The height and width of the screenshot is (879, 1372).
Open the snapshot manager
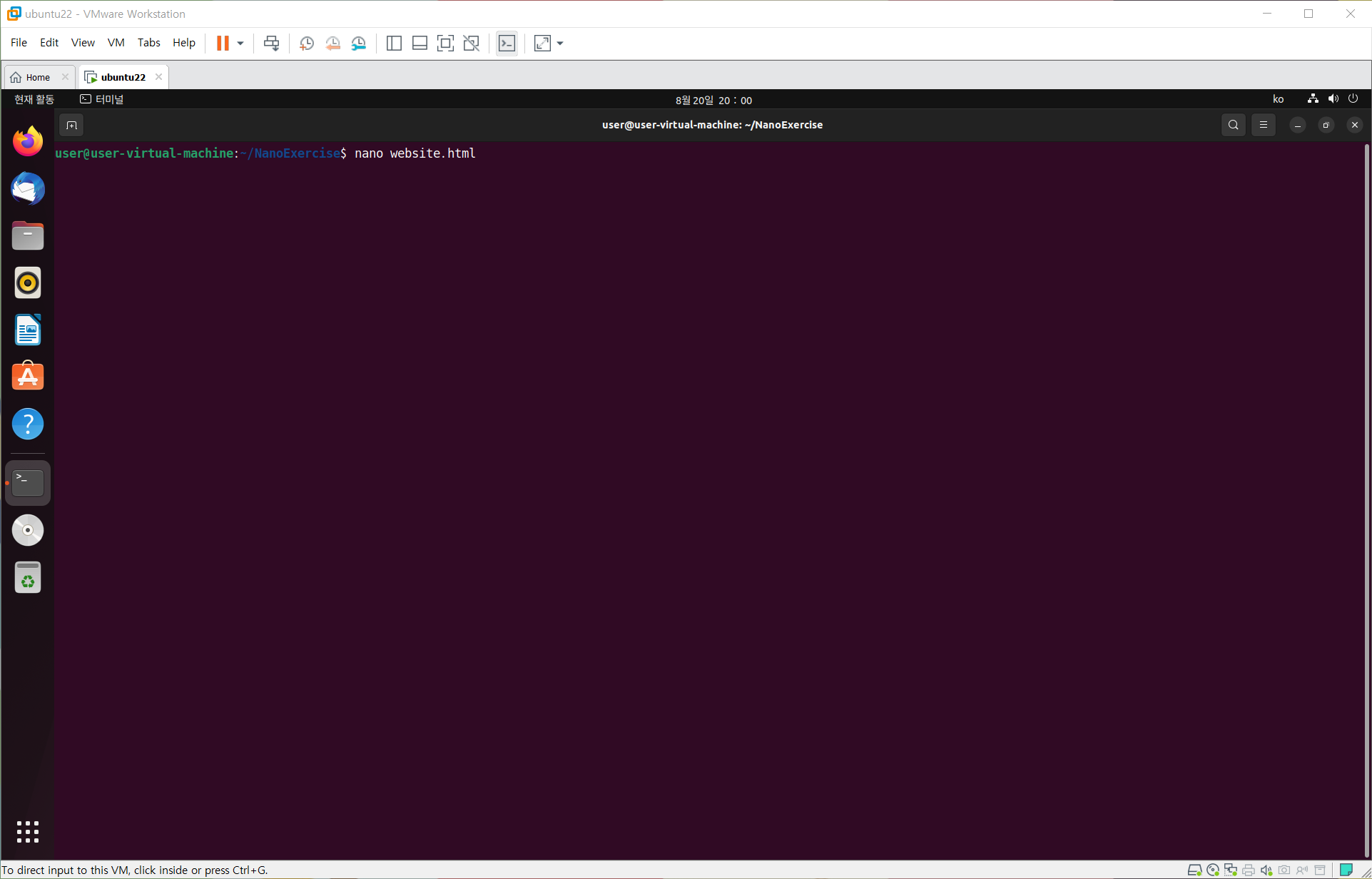[x=359, y=44]
